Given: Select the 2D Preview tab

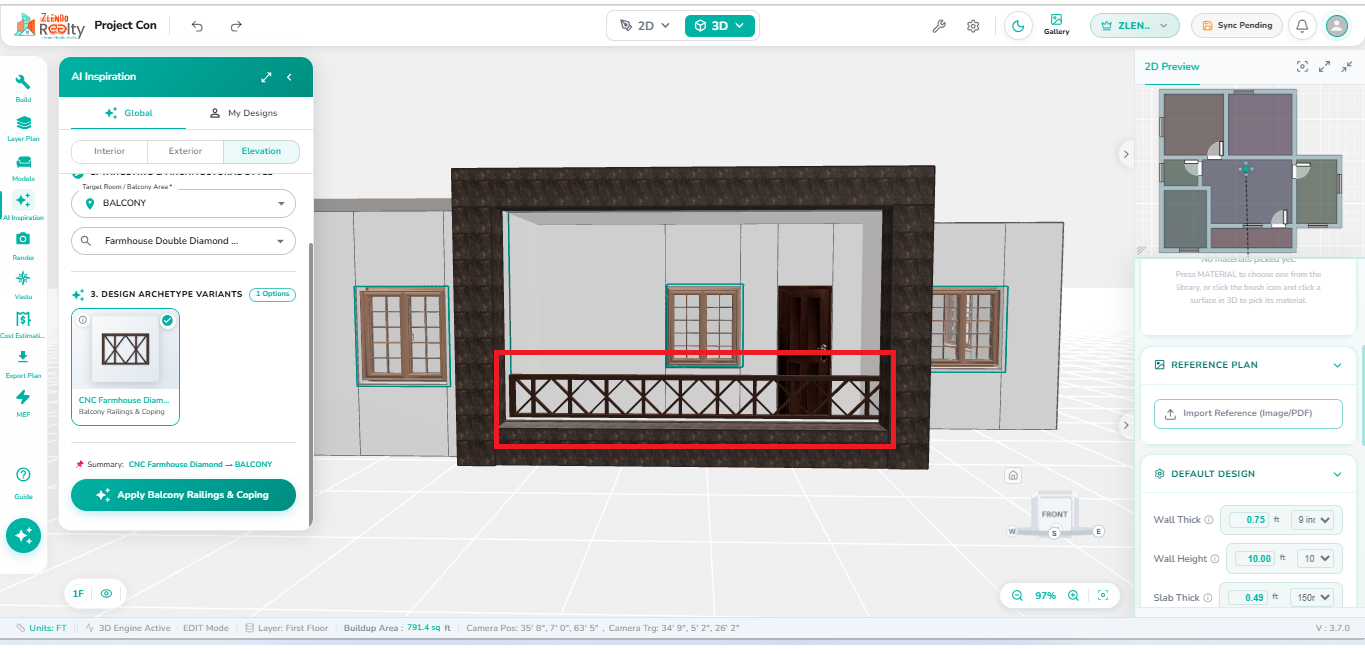Looking at the screenshot, I should (x=1172, y=67).
